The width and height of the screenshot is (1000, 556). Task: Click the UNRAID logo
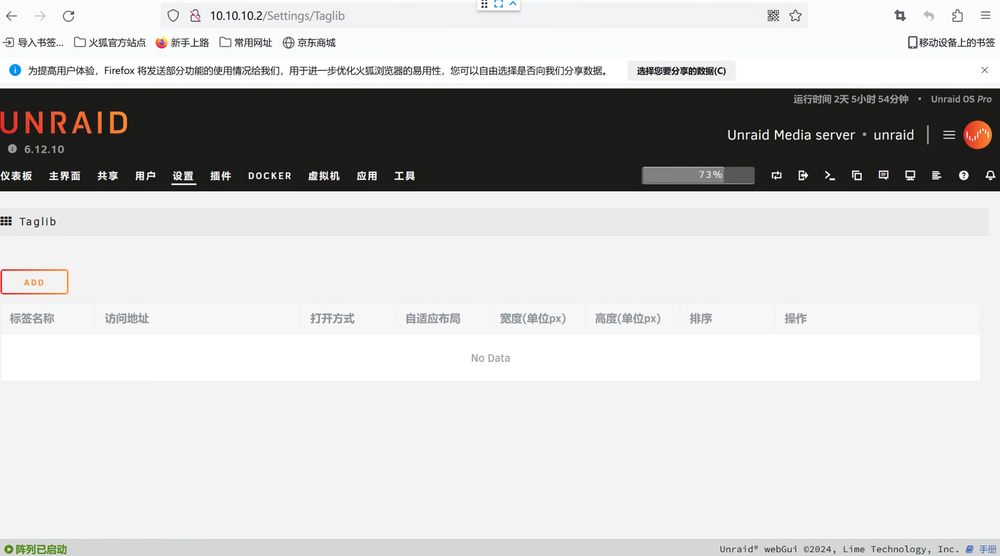click(64, 123)
